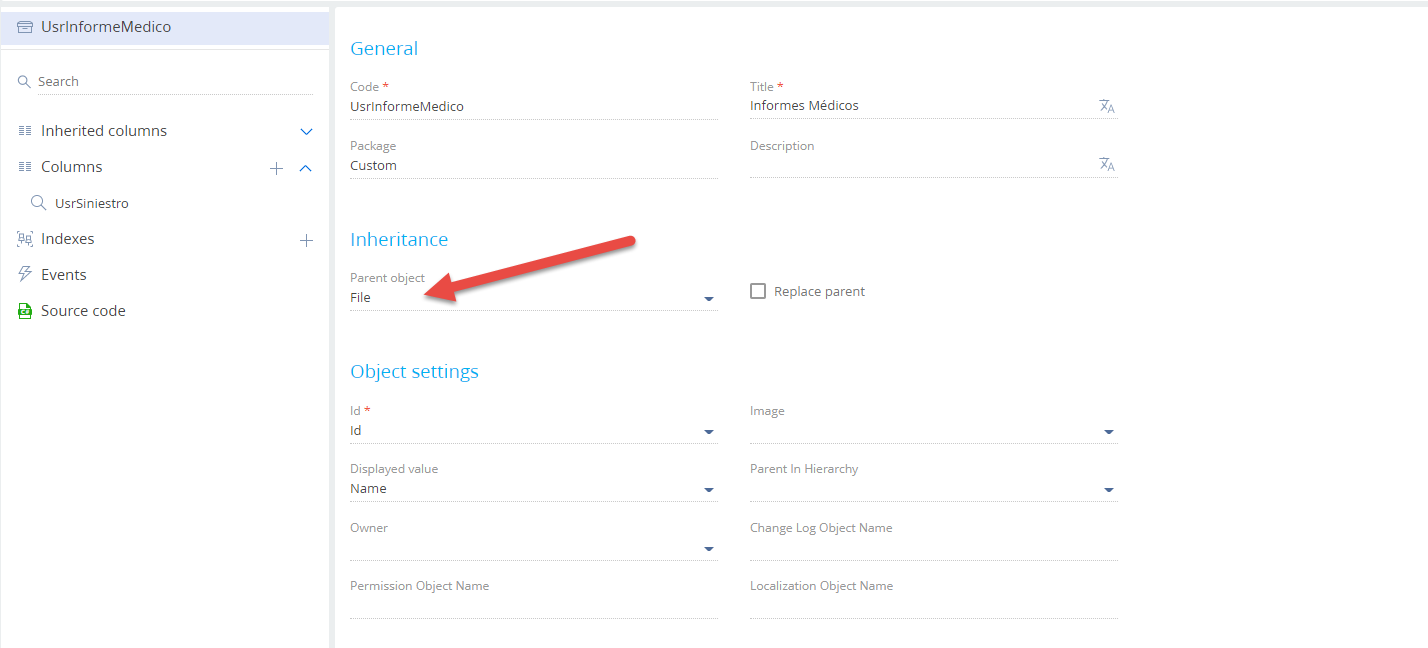
Task: Add a new column with plus icon
Action: [277, 168]
